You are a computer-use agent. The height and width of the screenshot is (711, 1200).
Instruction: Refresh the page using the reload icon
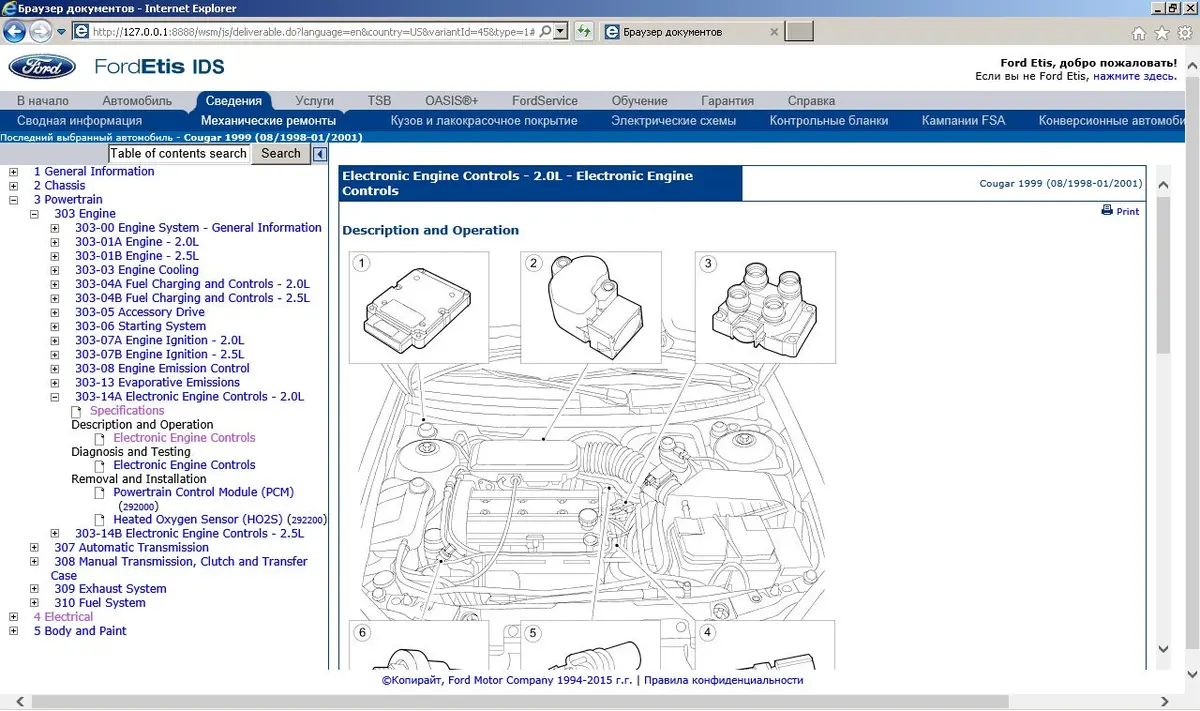582,32
